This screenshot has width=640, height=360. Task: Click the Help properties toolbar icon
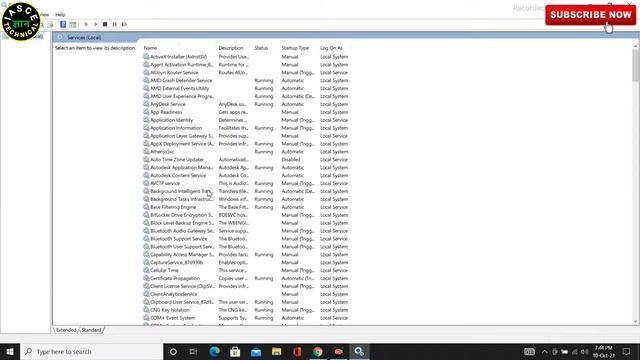click(63, 24)
